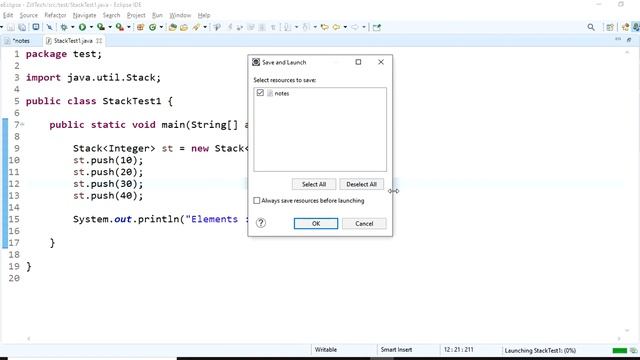Image resolution: width=640 pixels, height=360 pixels.
Task: Click the Save toolbar icon
Action: point(11,27)
